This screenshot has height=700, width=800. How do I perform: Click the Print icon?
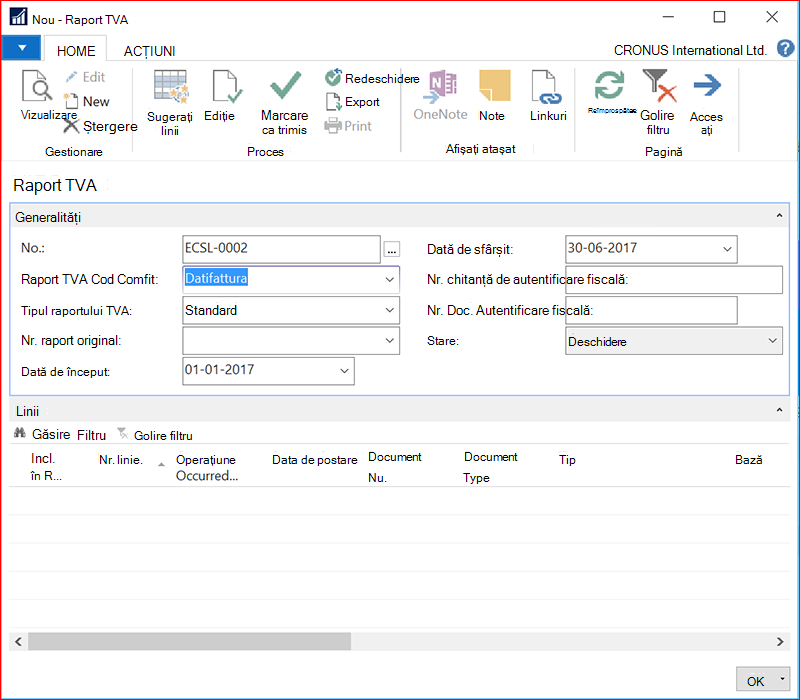pos(333,126)
